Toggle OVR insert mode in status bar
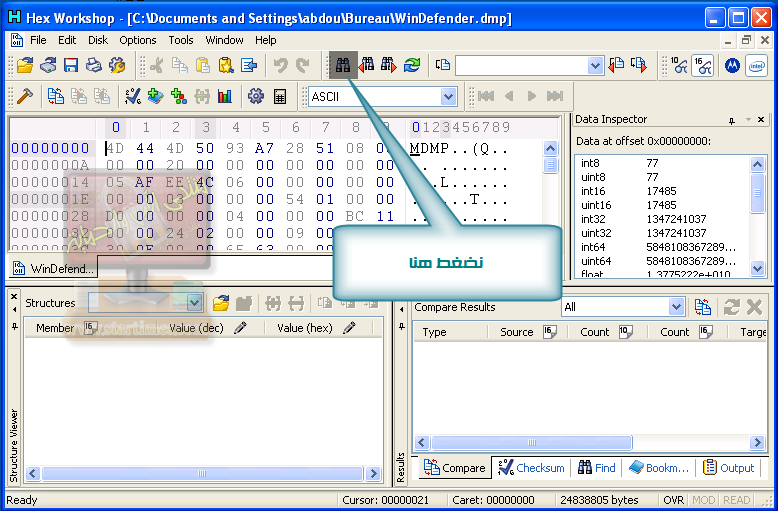The height and width of the screenshot is (511, 778). 673,500
